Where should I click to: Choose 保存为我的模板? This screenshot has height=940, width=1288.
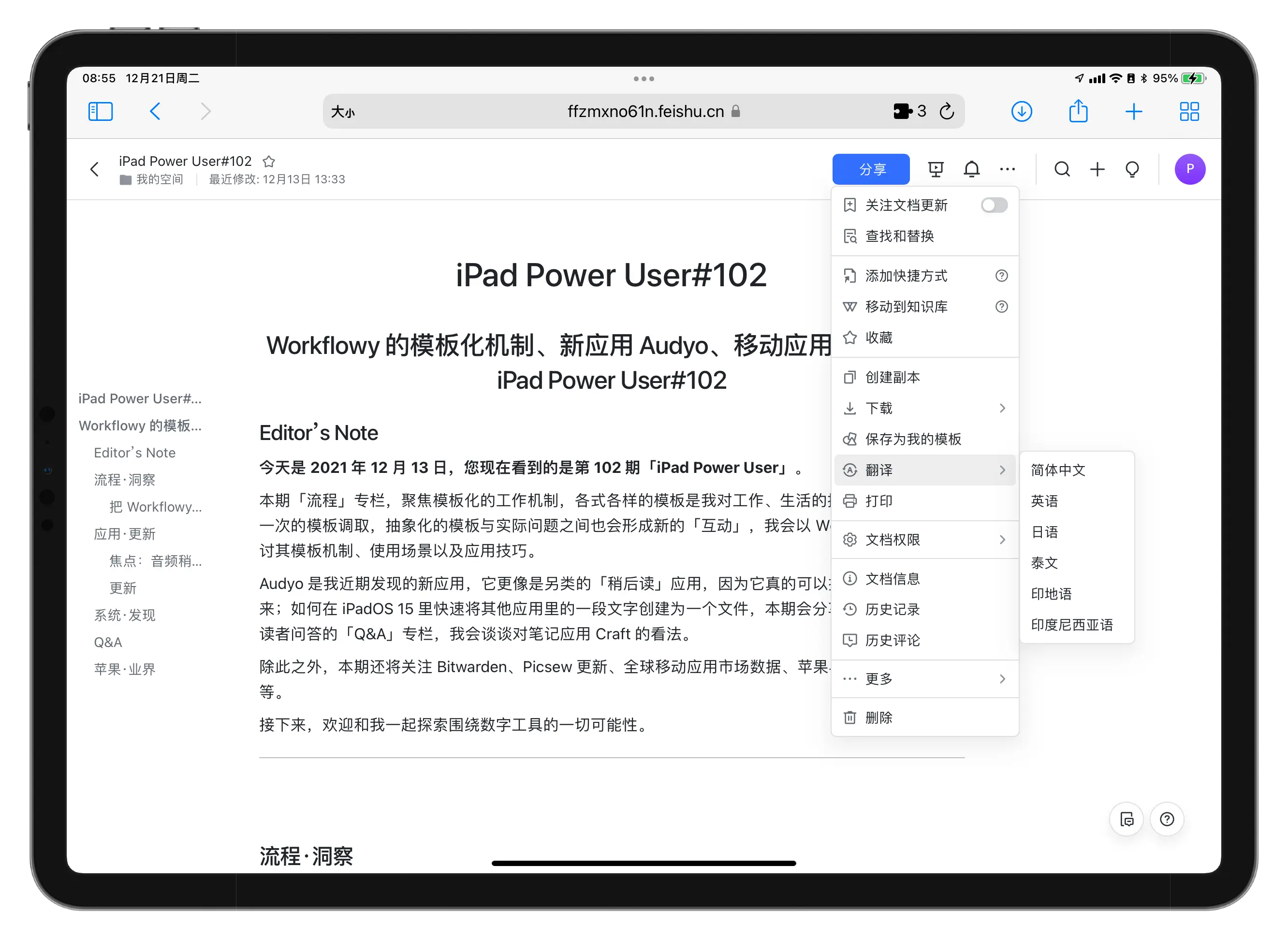pos(925,439)
